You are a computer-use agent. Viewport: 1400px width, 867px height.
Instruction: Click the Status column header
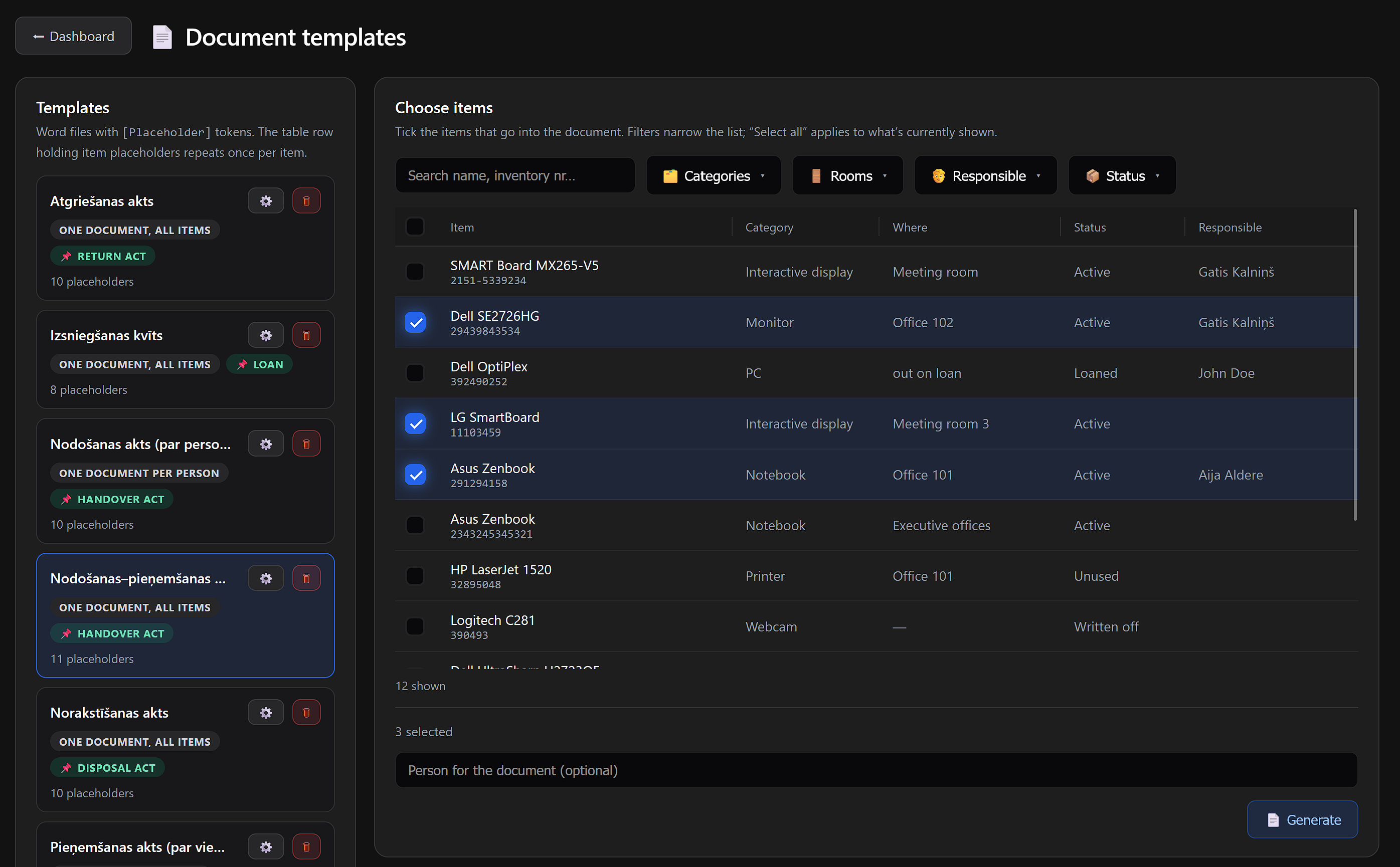(1090, 227)
